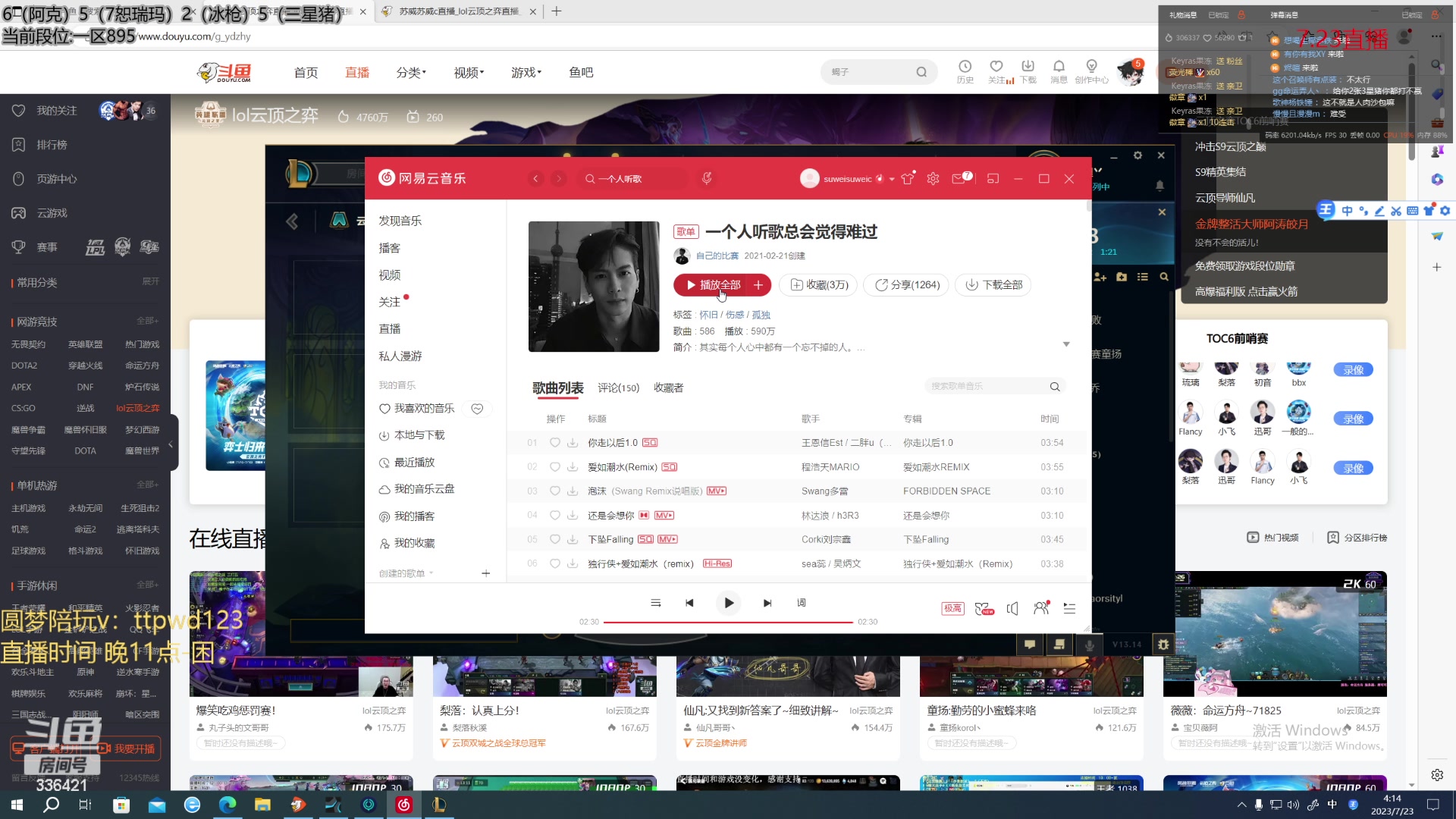Play the current track
1456x819 pixels.
click(728, 603)
